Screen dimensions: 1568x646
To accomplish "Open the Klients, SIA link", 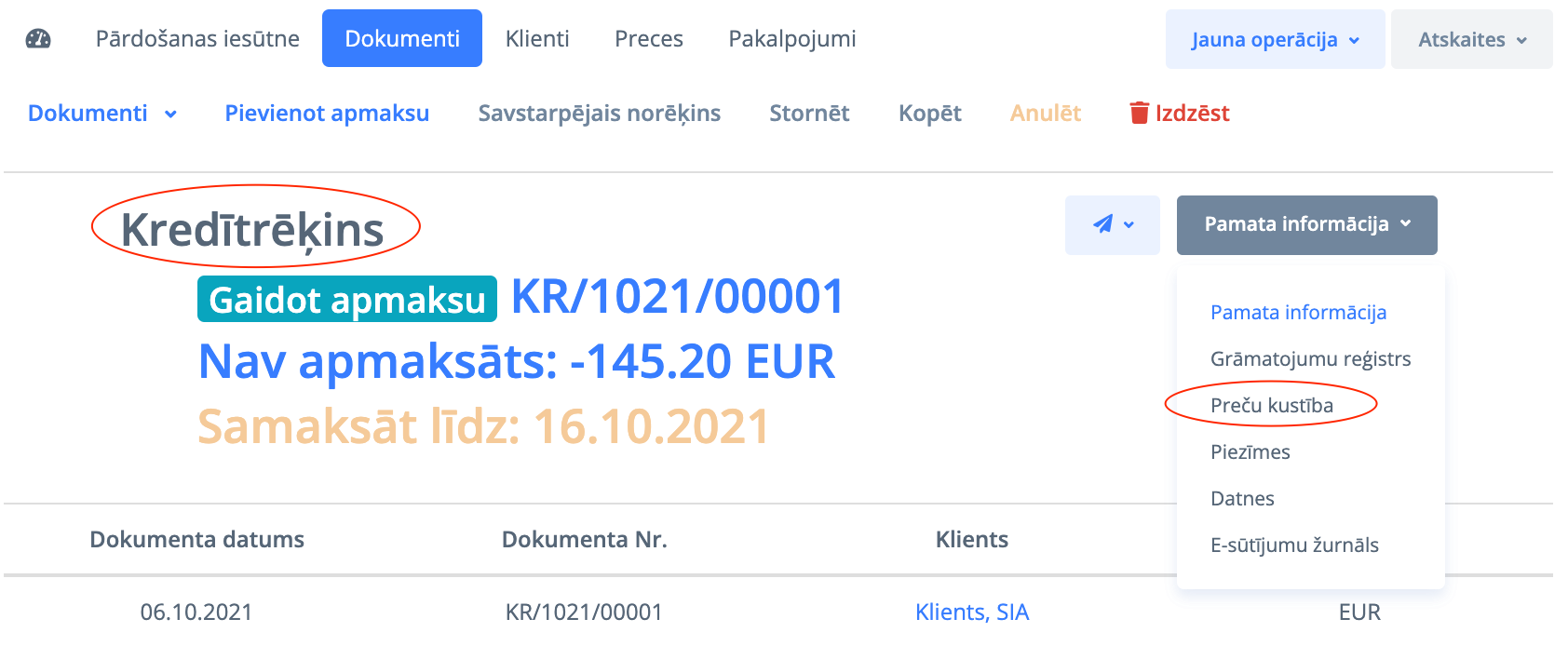I will 972,612.
